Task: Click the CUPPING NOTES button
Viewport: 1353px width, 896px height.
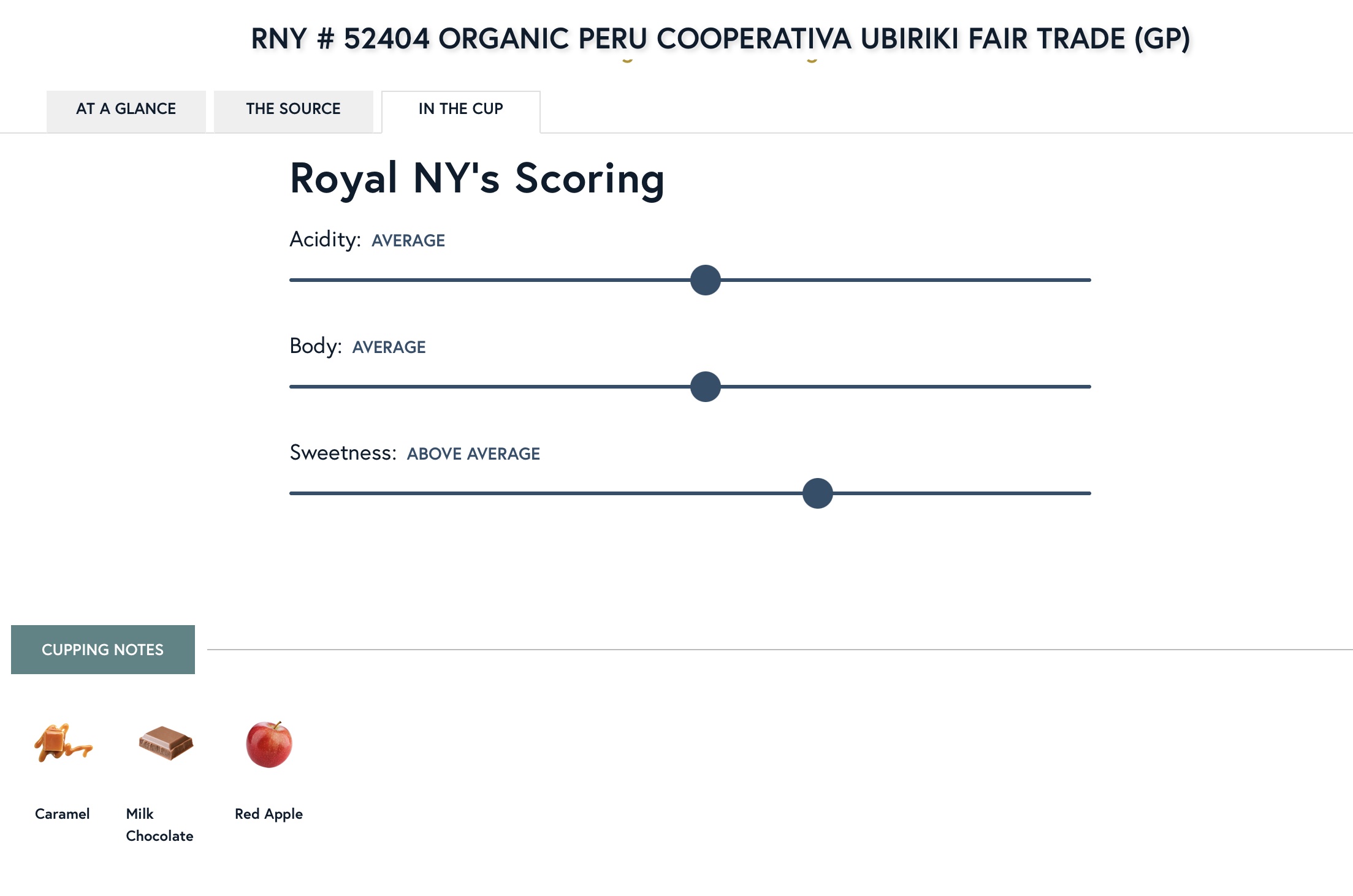Action: 103,650
